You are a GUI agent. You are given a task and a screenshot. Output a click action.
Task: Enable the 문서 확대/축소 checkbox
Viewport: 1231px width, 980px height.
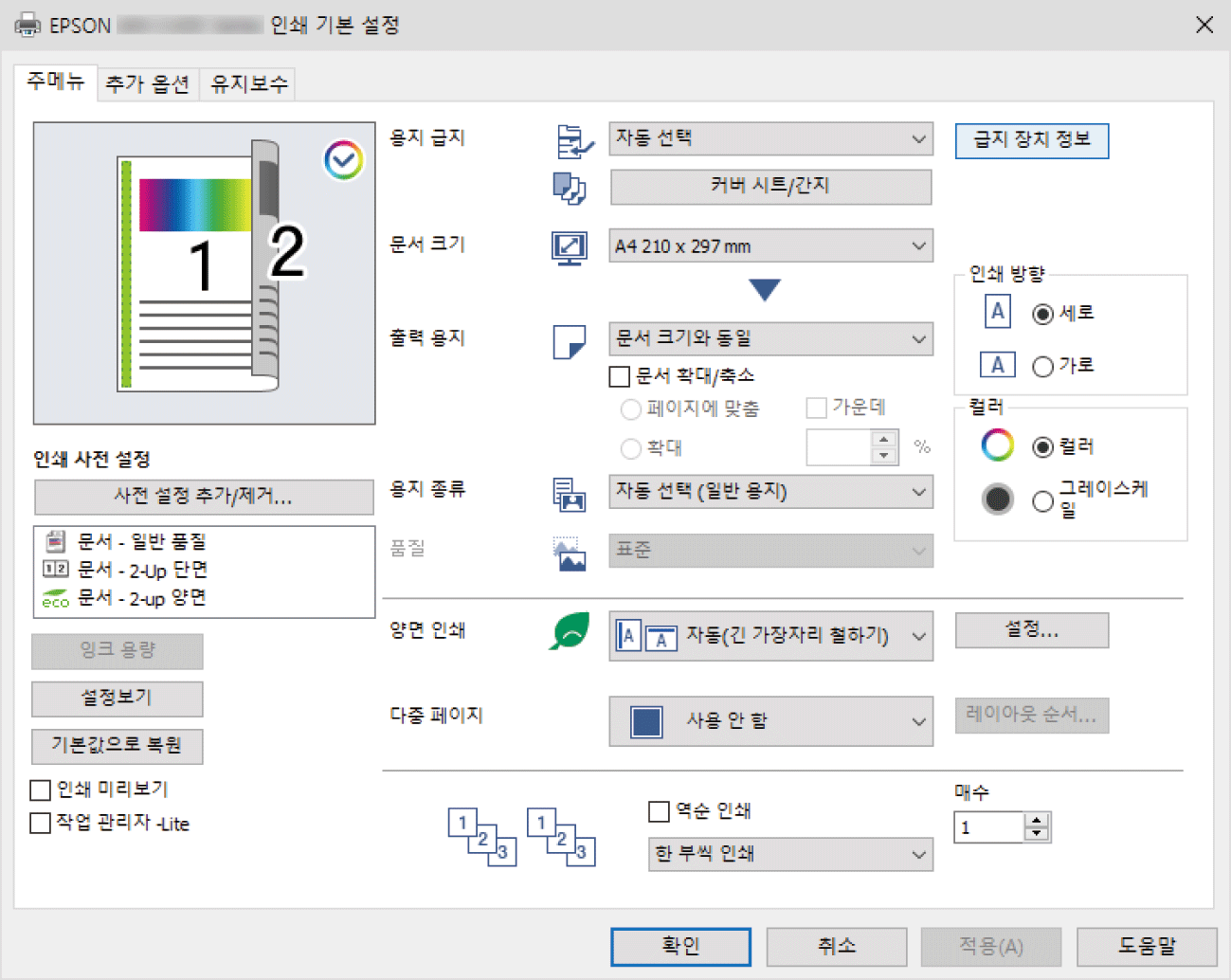pyautogui.click(x=620, y=376)
